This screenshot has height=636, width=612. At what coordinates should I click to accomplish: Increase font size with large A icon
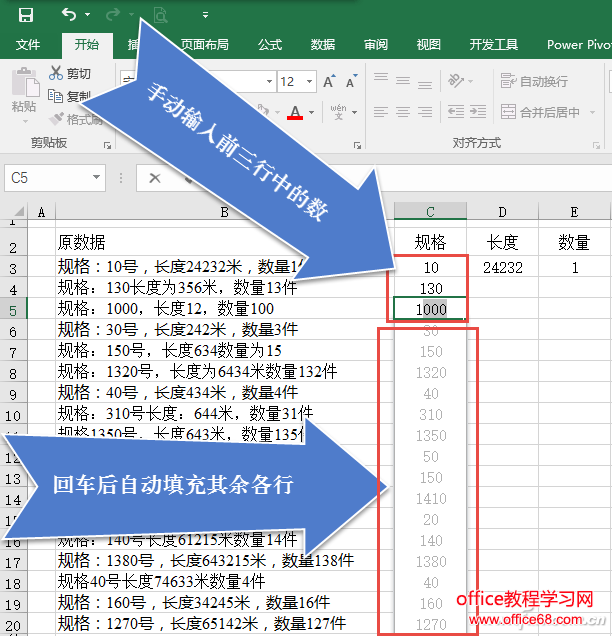330,82
